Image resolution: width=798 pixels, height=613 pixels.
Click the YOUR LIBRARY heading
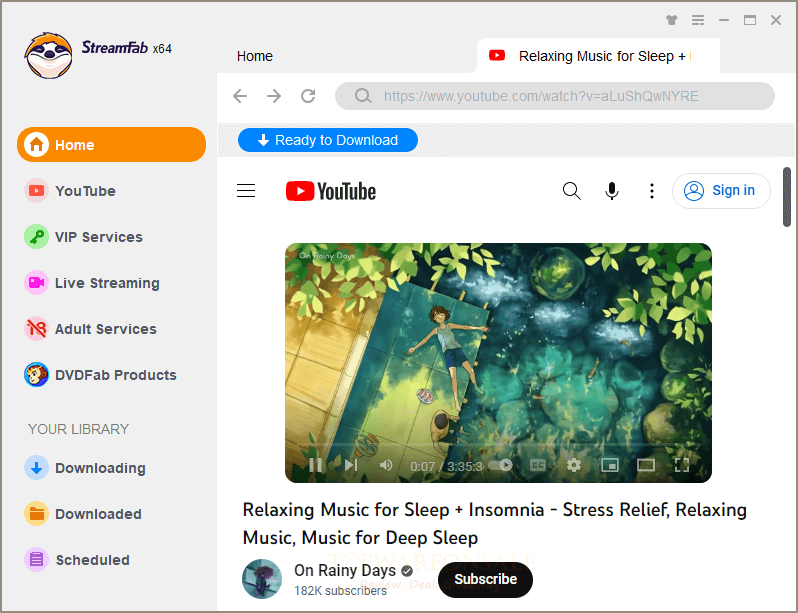78,429
